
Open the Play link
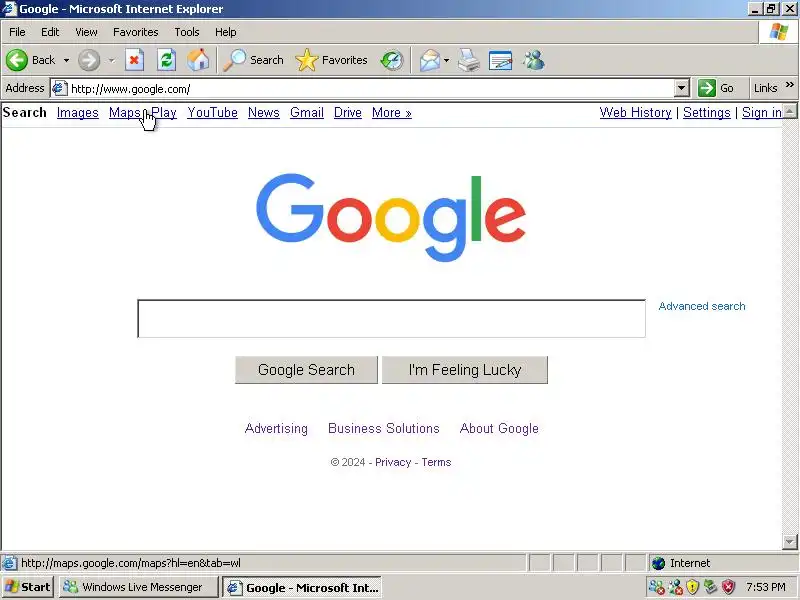coord(164,112)
